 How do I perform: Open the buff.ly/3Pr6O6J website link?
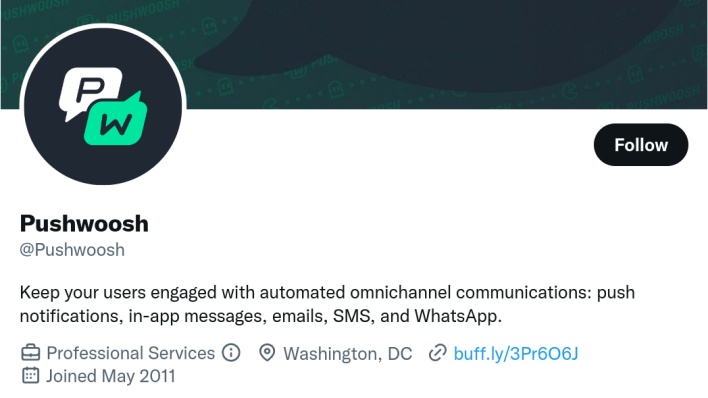click(x=516, y=353)
